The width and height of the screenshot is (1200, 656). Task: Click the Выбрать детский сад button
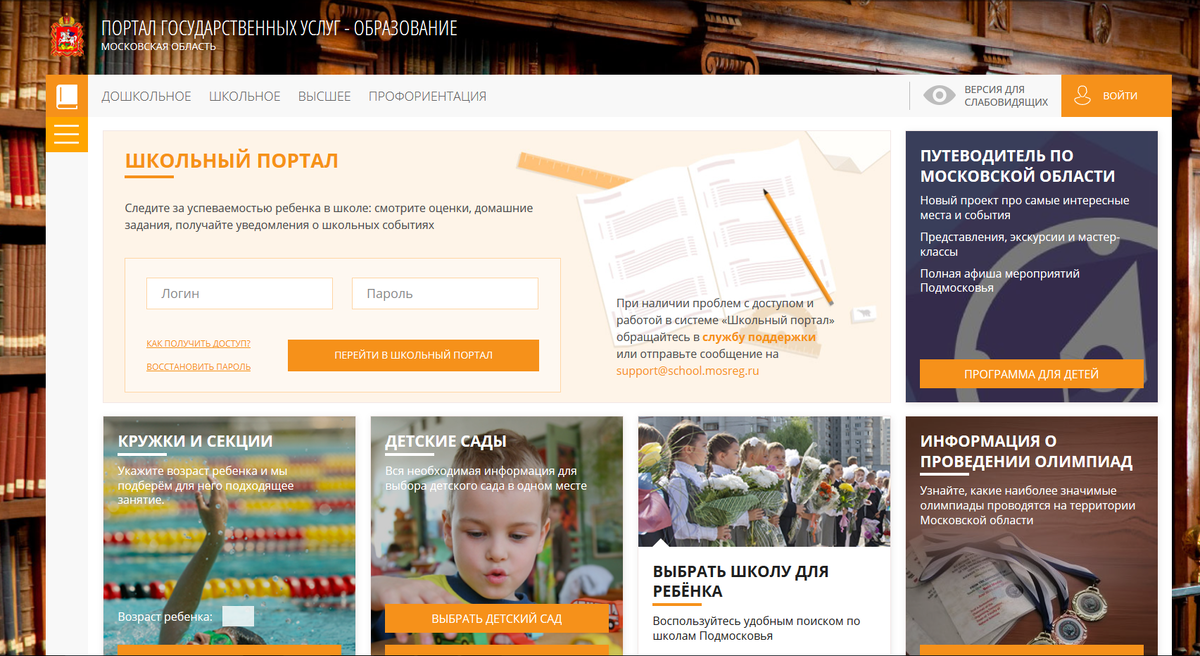(497, 619)
